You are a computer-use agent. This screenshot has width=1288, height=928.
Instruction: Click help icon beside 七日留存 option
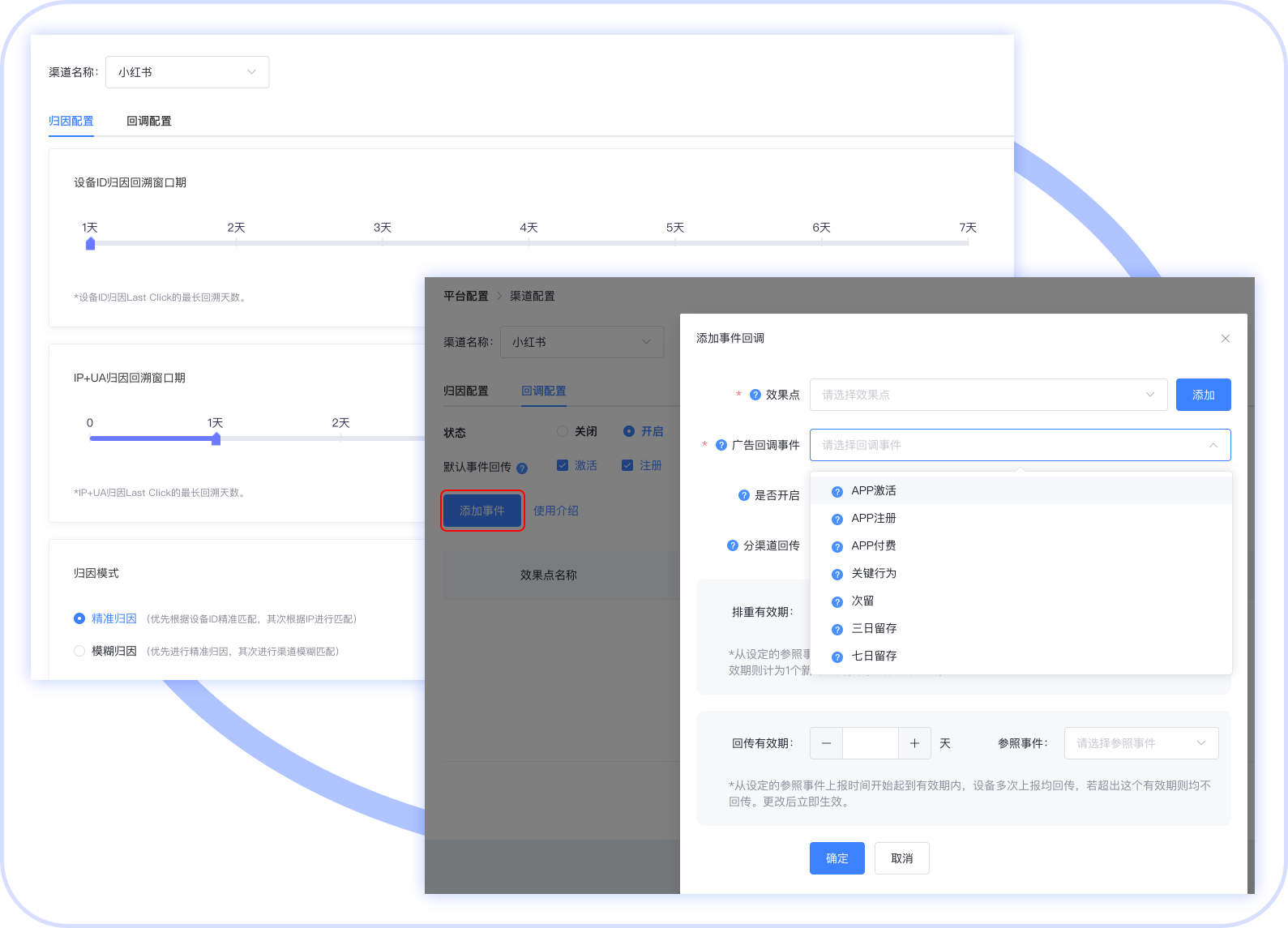(837, 656)
